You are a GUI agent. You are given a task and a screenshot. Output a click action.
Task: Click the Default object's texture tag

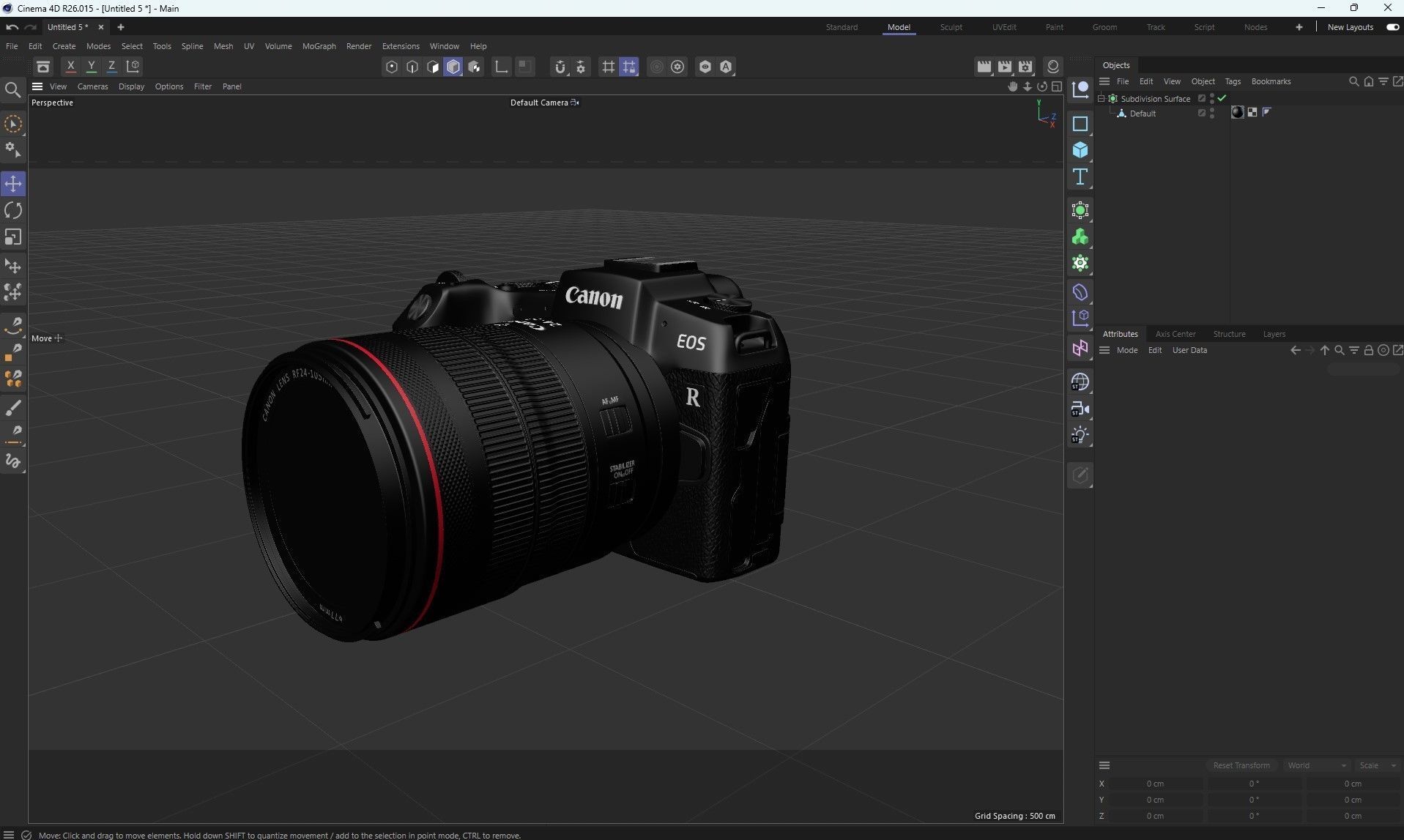(1252, 112)
